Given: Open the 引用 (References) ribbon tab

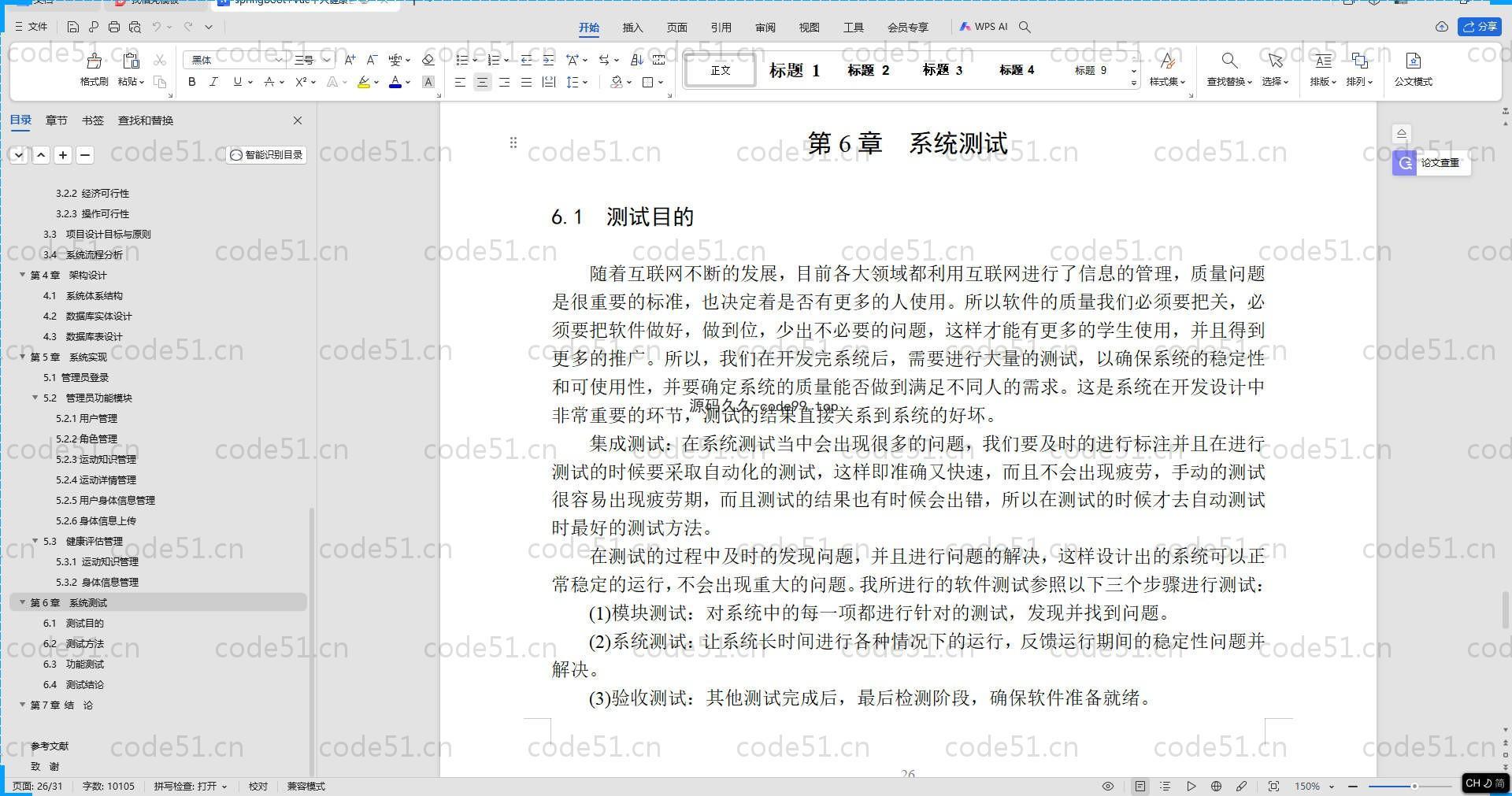Looking at the screenshot, I should [721, 27].
